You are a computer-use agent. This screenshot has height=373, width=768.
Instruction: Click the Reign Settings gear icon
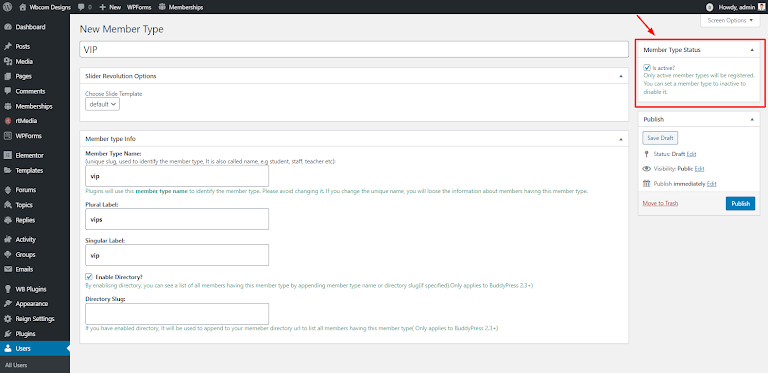pyautogui.click(x=7, y=319)
